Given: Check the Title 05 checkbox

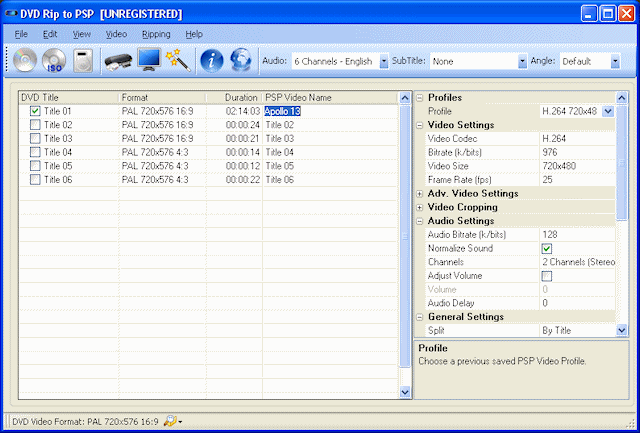Looking at the screenshot, I should pos(36,166).
